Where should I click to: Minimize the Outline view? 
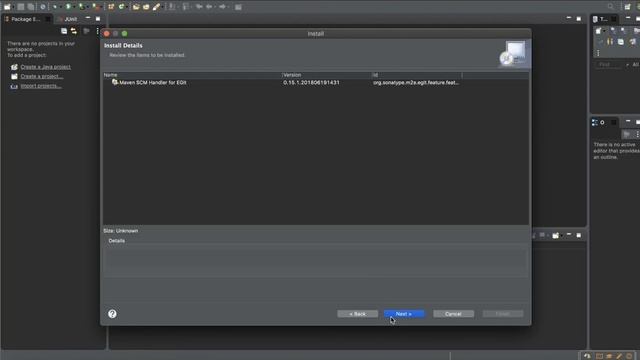(628, 121)
